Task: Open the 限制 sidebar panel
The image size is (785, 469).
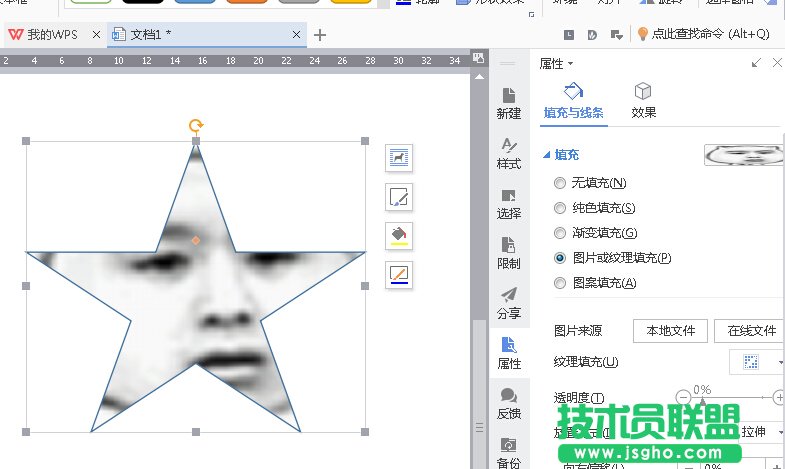Action: pos(509,253)
